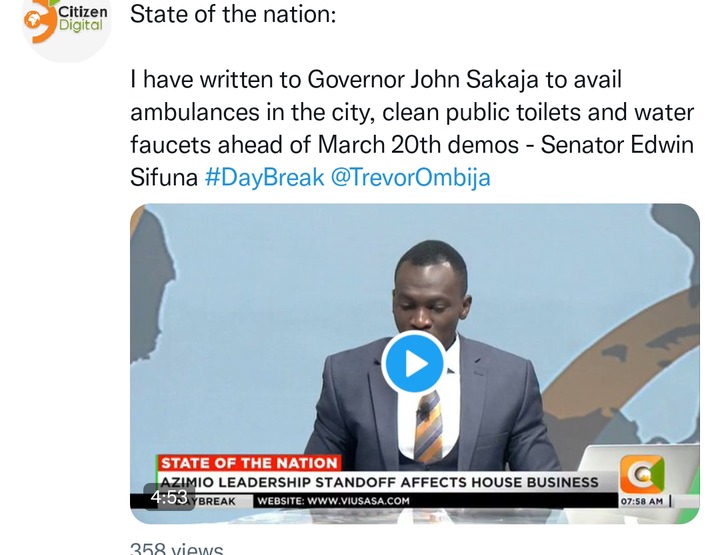Screen dimensions: 720x555
Task: Click the anchor's striped tie in the video
Action: pyautogui.click(x=428, y=426)
